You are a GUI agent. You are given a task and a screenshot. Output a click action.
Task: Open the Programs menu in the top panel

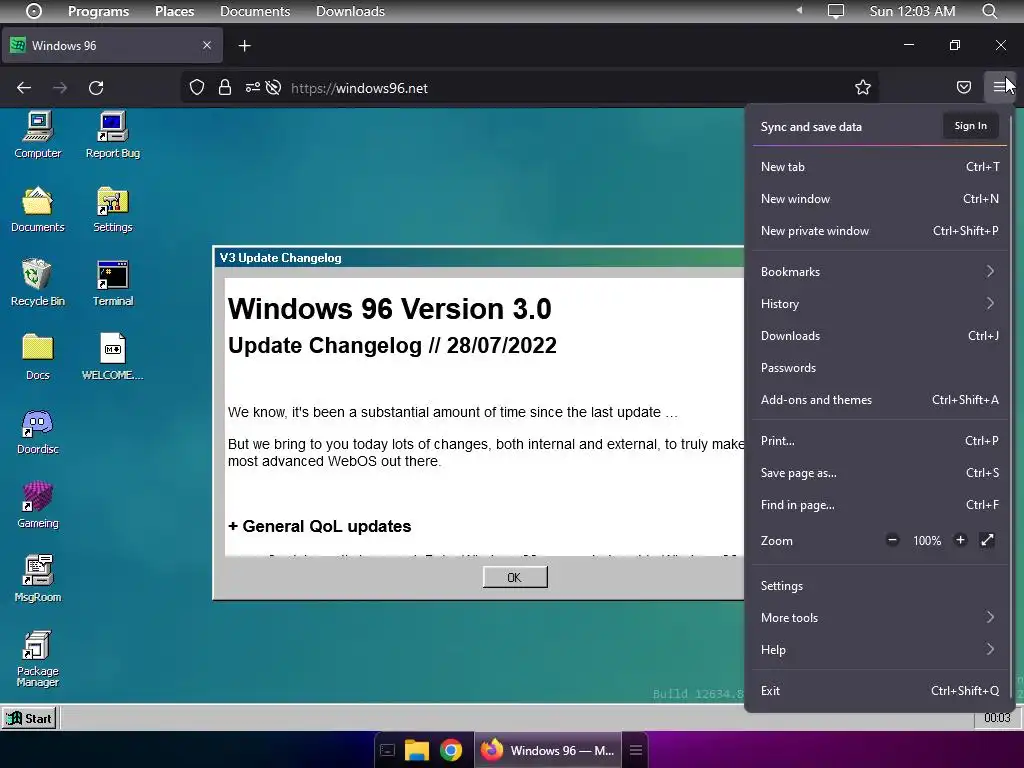99,11
